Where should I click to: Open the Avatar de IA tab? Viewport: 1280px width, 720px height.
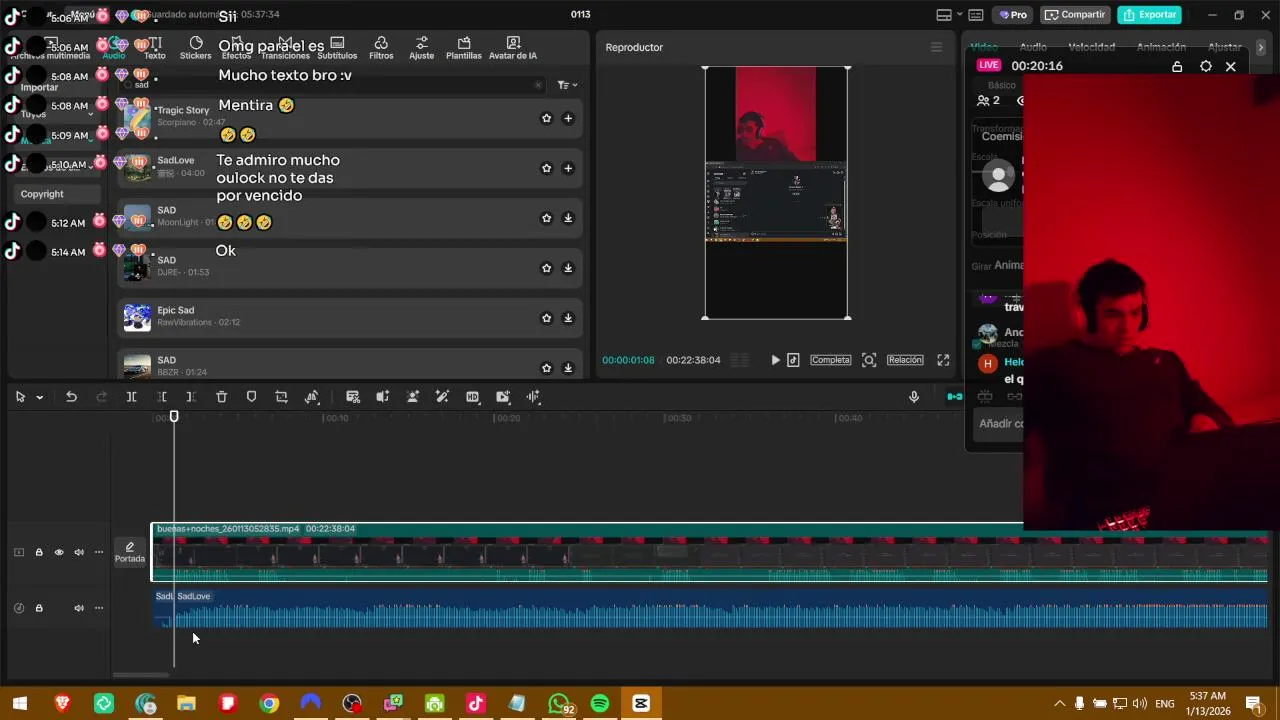click(x=513, y=48)
